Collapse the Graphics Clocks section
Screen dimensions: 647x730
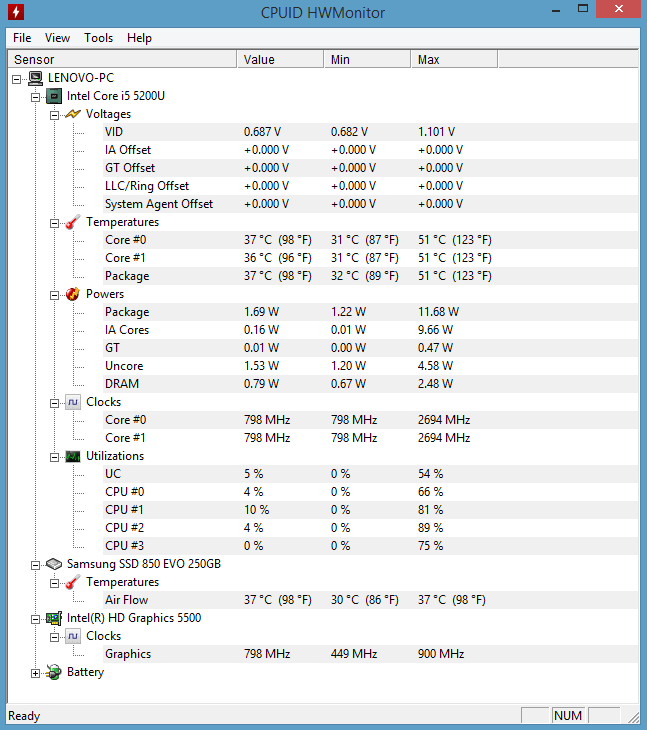[54, 638]
